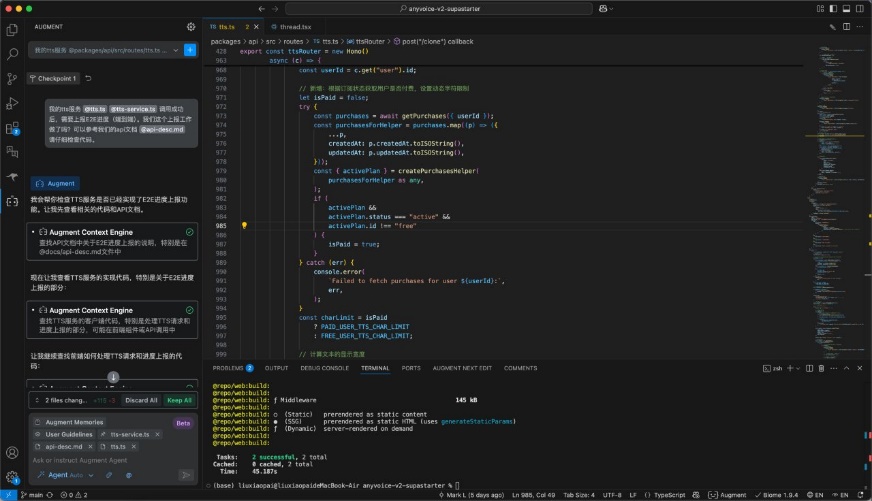Click the Keep All button

(180, 400)
